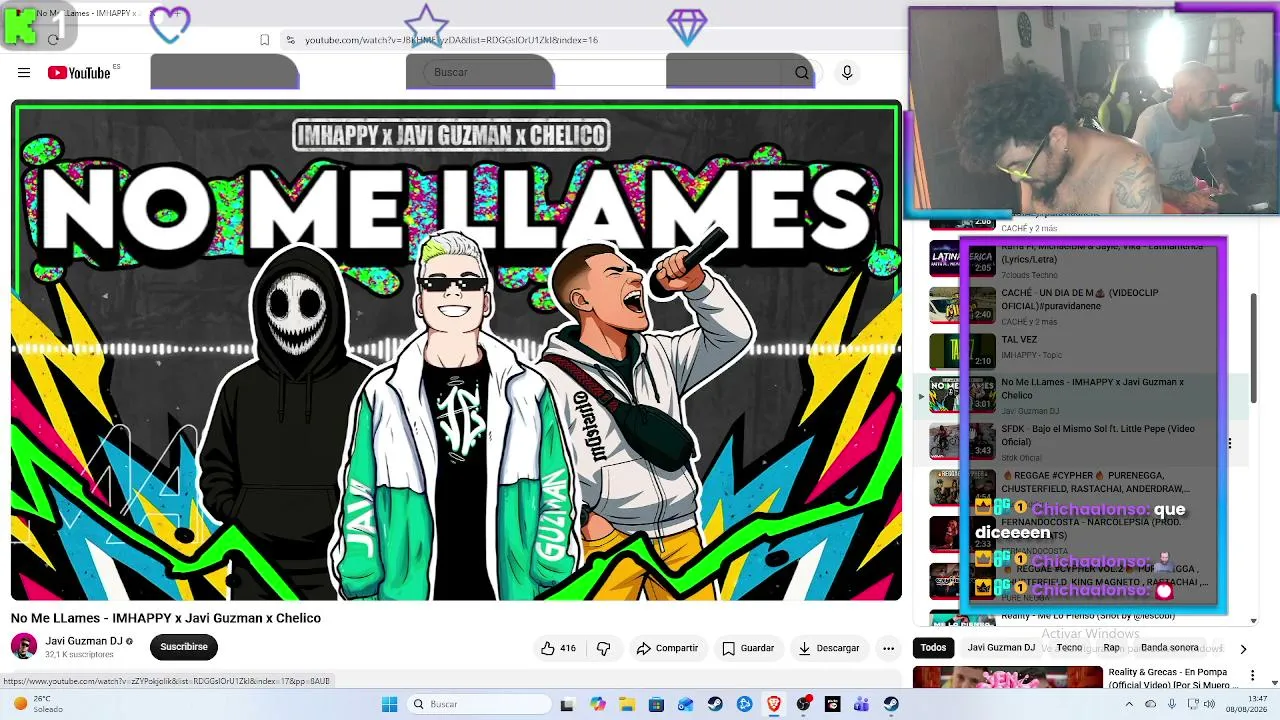Subscribe to Javi Guzman DJ via Suscribirse
Image resolution: width=1280 pixels, height=720 pixels.
click(x=184, y=647)
